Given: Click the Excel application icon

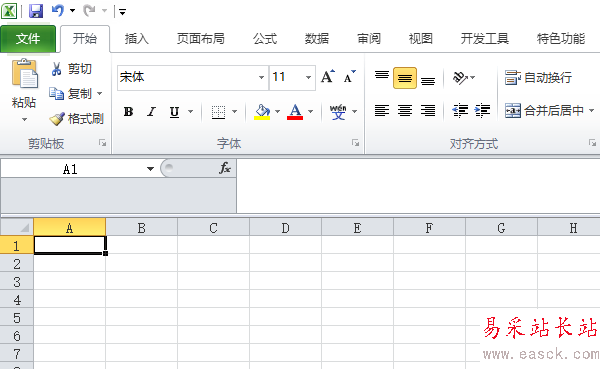Looking at the screenshot, I should (x=9, y=11).
